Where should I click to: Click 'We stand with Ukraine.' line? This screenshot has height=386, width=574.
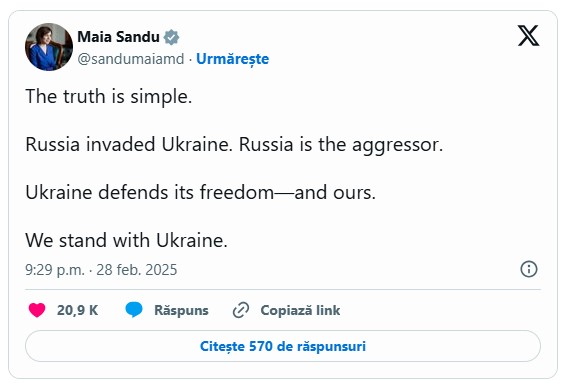tap(126, 241)
